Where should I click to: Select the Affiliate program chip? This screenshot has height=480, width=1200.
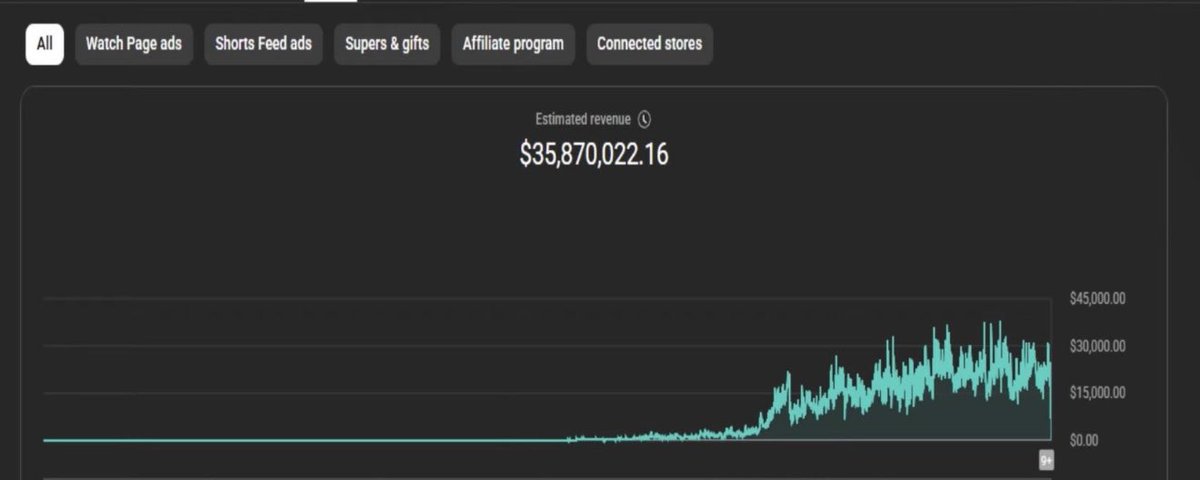(513, 45)
